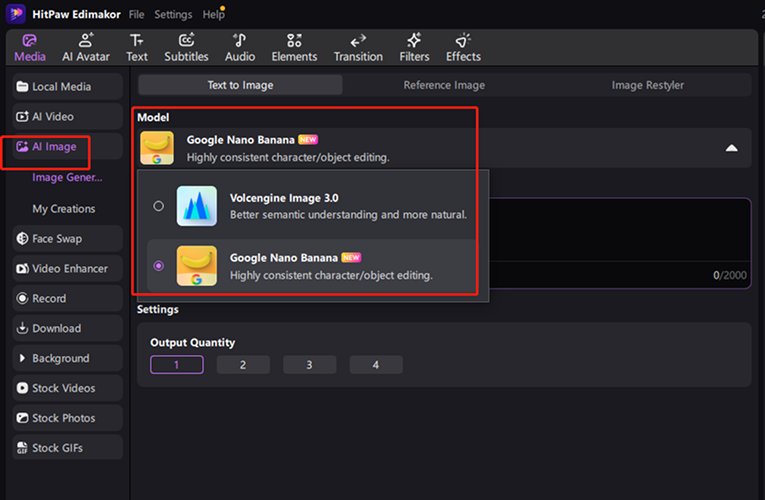Set output quantity to 3
The width and height of the screenshot is (765, 500).
coord(309,365)
